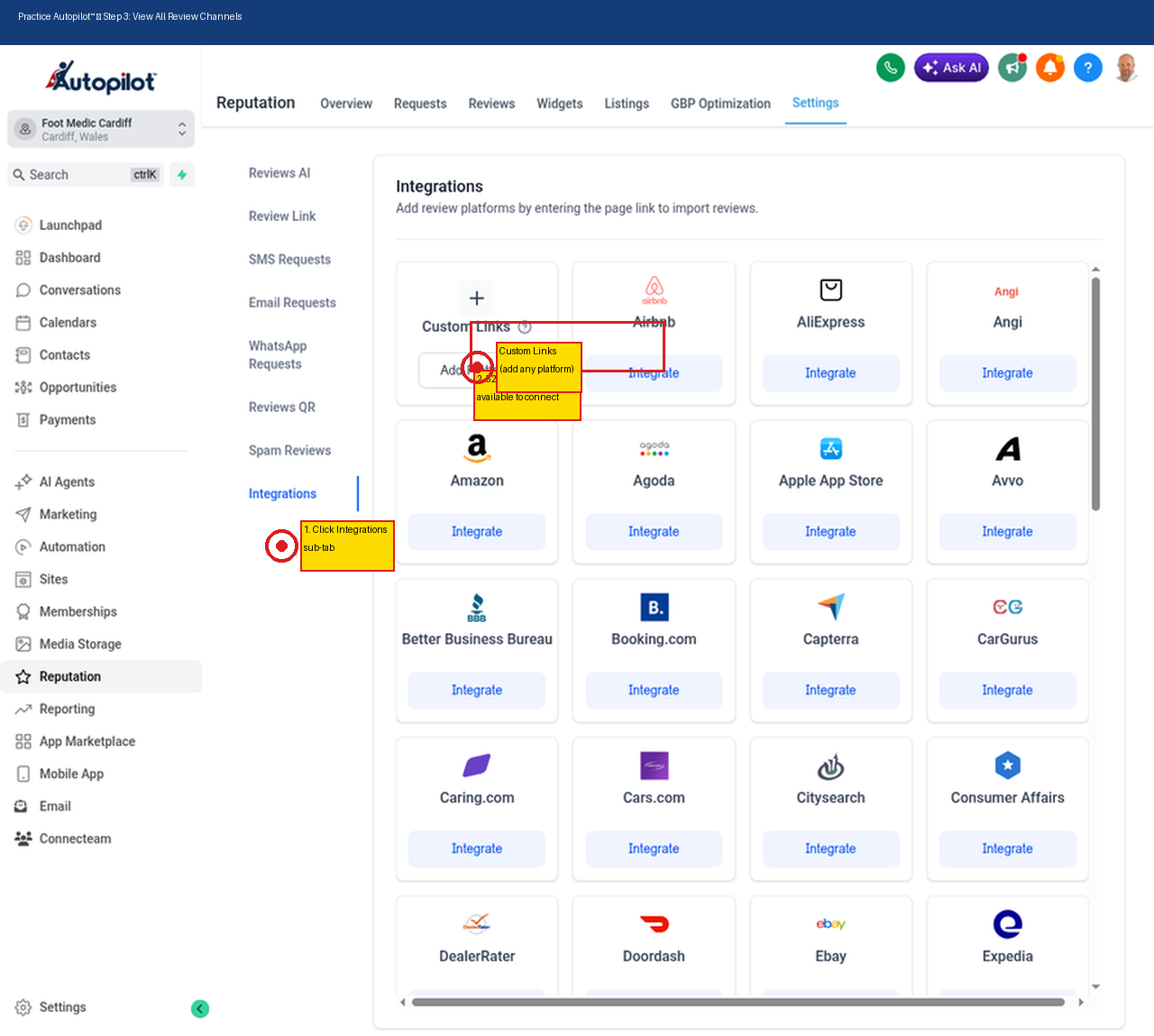1154x1036 pixels.
Task: Click the Custom Links info question icon
Action: point(525,327)
